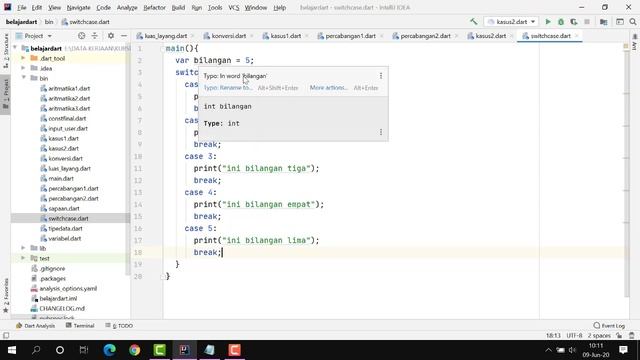Collapse the belajardart root folder
The height and width of the screenshot is (360, 640).
click(x=15, y=48)
